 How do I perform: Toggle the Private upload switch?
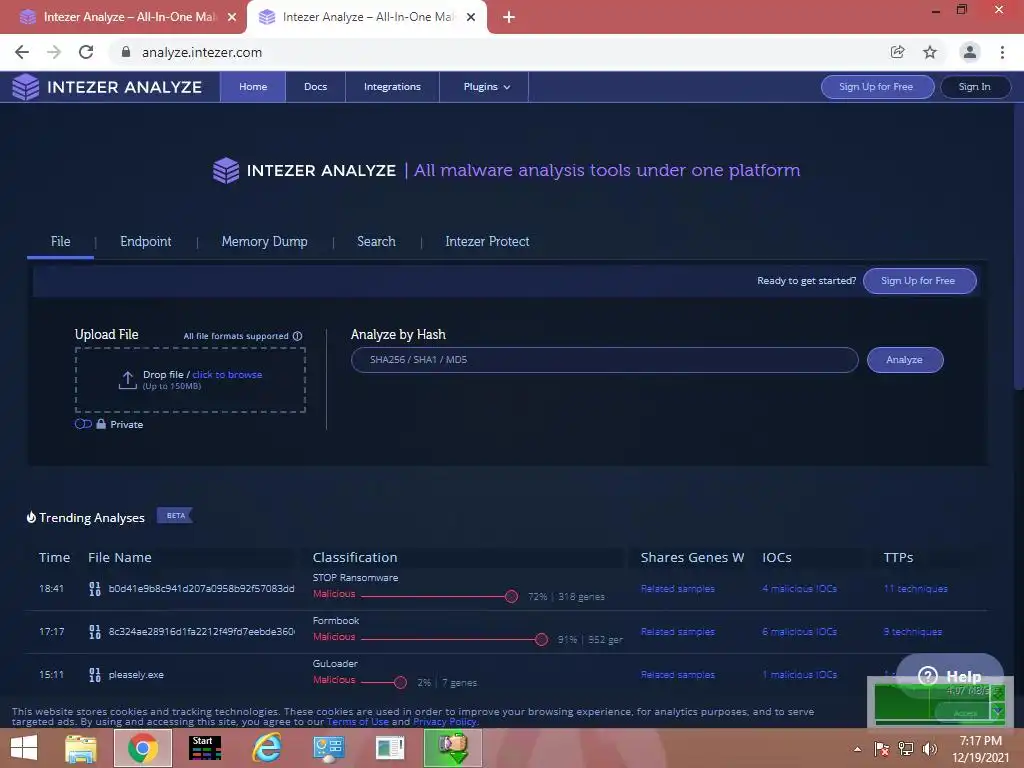pyautogui.click(x=83, y=424)
